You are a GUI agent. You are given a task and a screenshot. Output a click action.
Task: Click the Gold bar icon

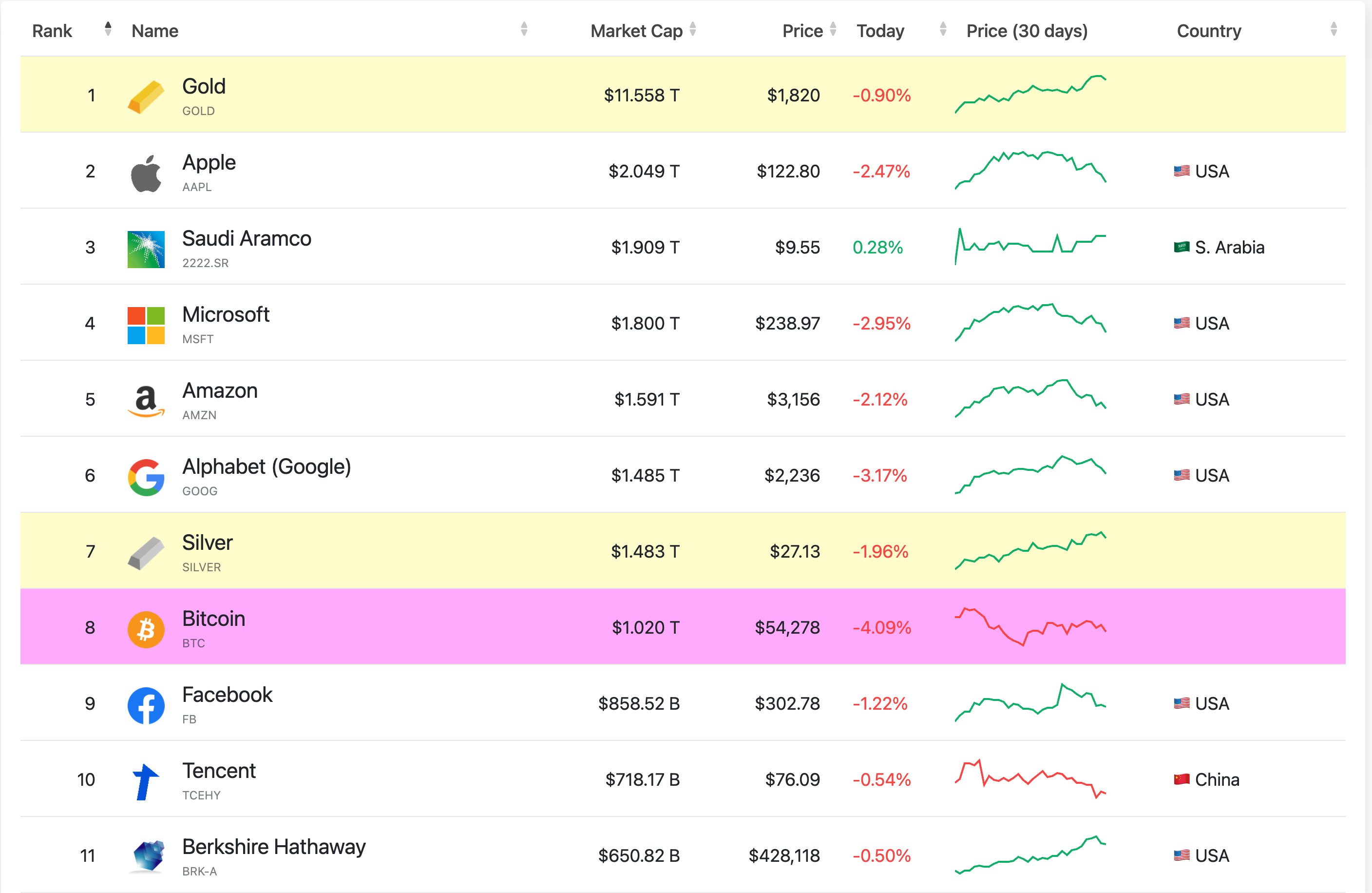[146, 97]
